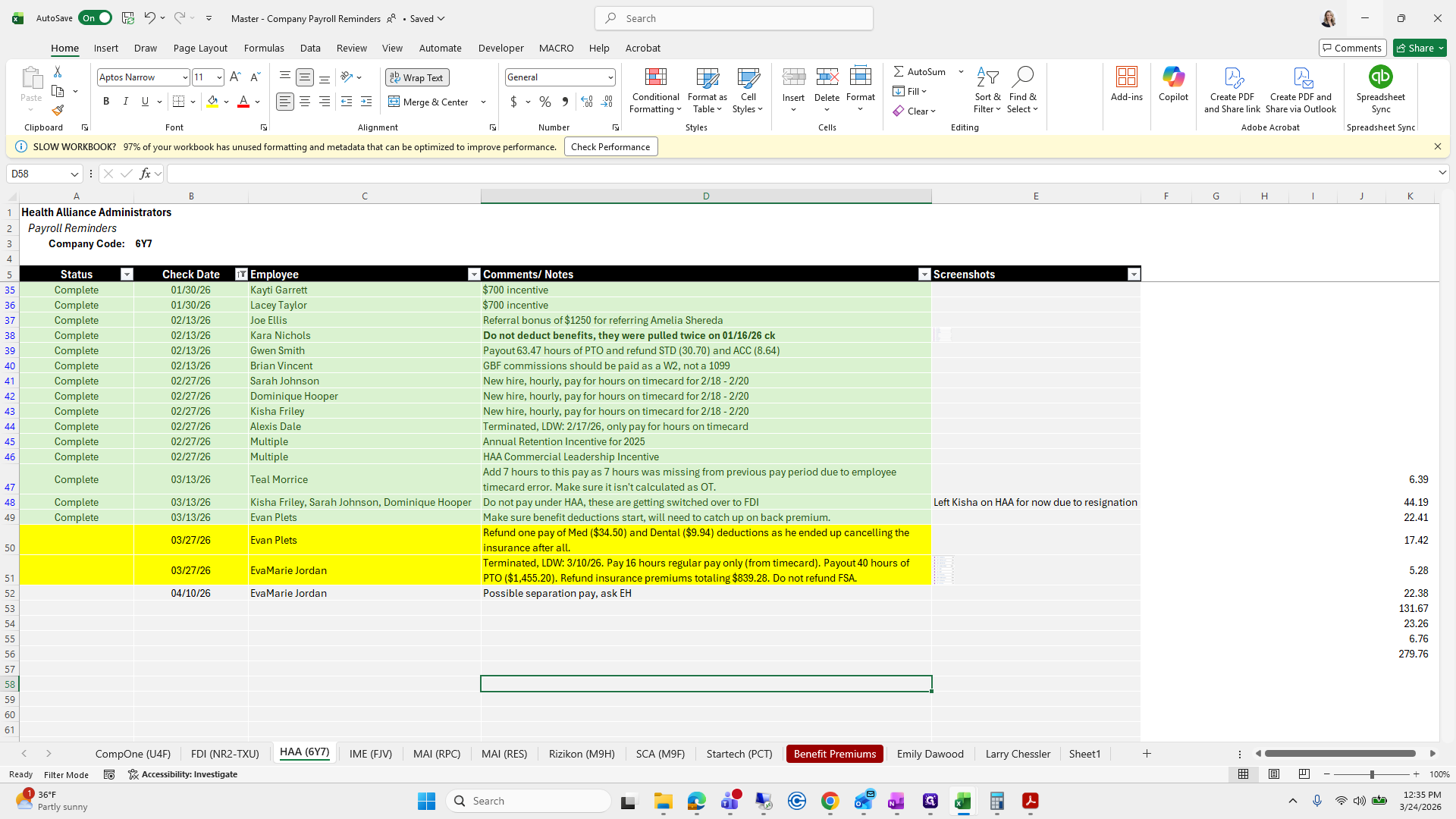The width and height of the screenshot is (1456, 819).
Task: Switch to Page Break Preview view
Action: pos(1304,774)
